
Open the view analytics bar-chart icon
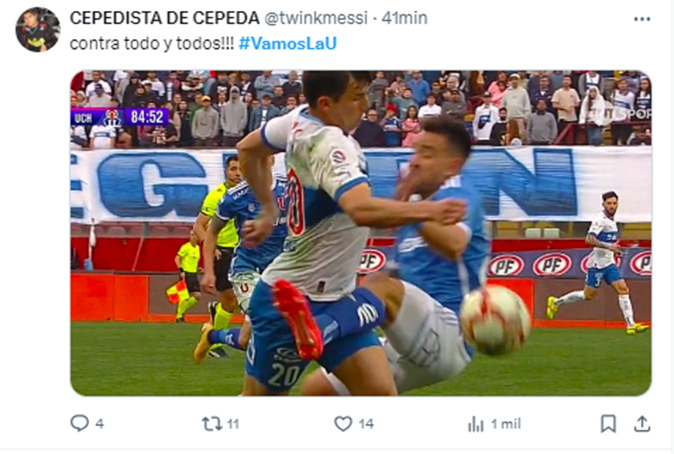476,424
